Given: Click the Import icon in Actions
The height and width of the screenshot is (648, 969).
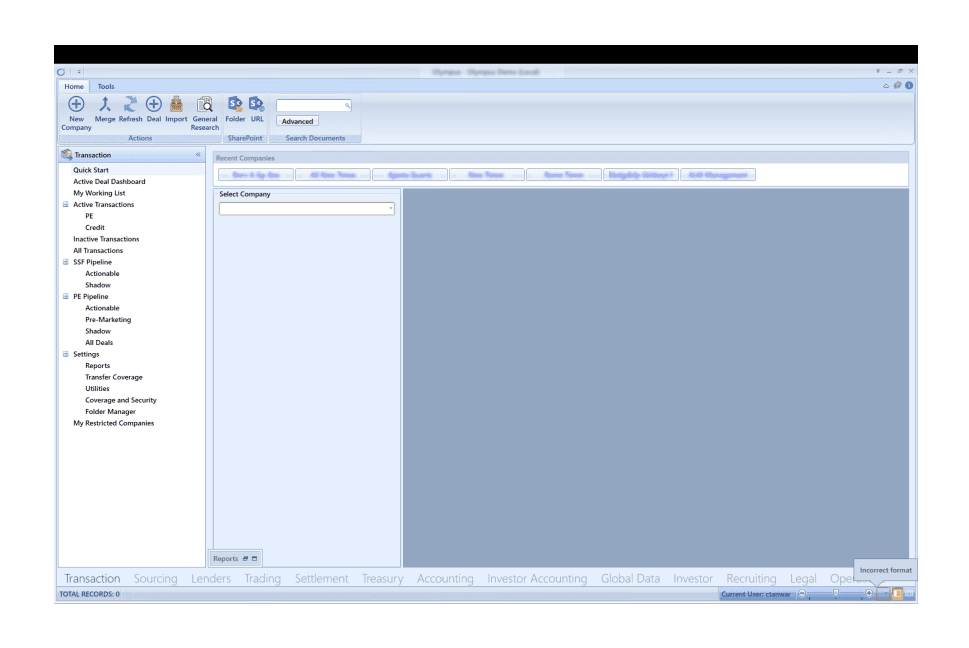Looking at the screenshot, I should click(x=176, y=104).
